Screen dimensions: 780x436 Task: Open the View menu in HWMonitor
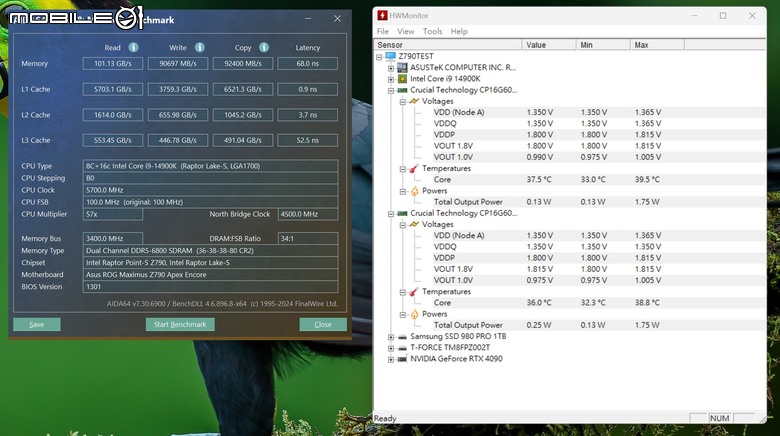click(406, 31)
